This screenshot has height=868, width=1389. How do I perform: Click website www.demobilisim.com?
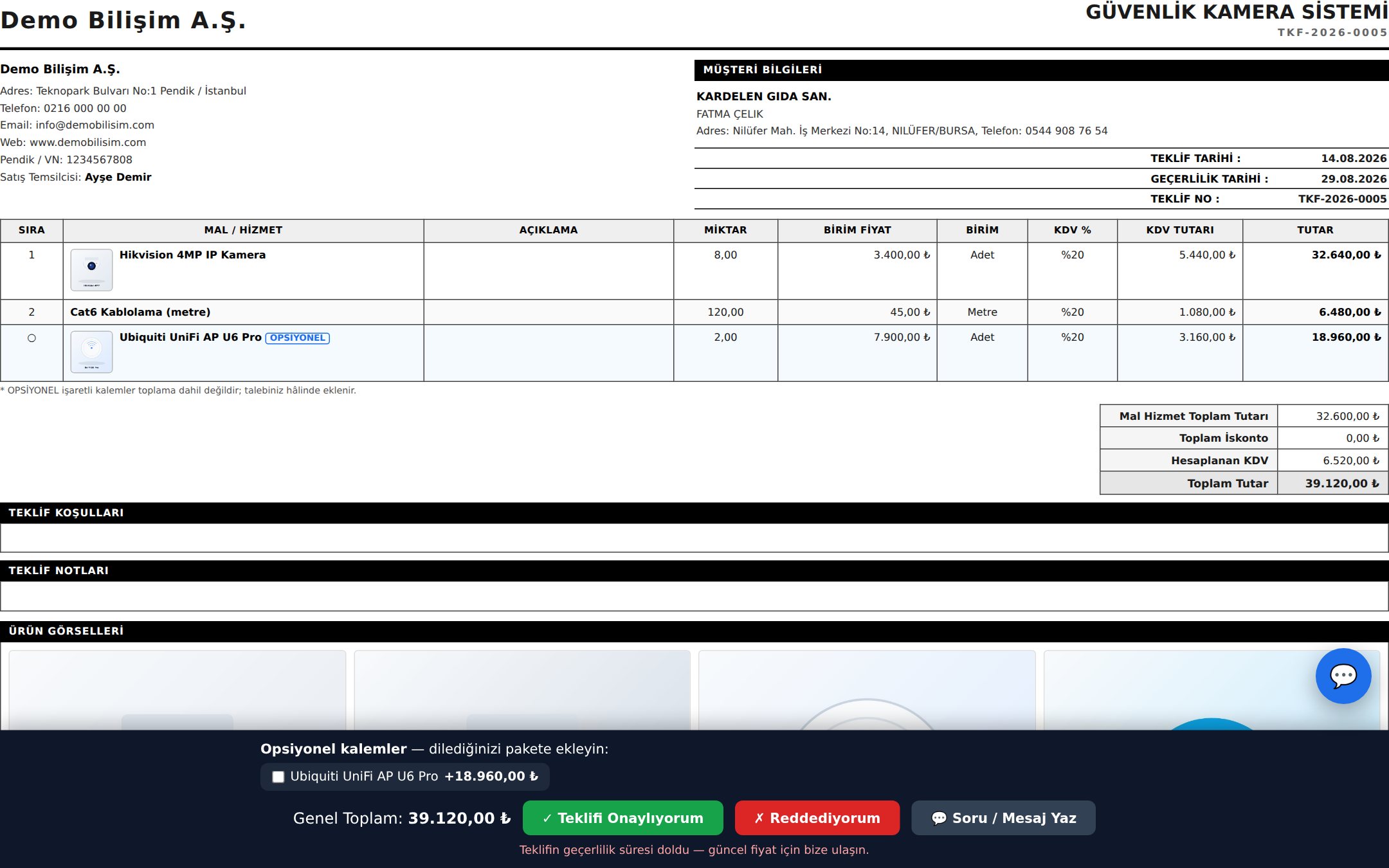coord(87,142)
